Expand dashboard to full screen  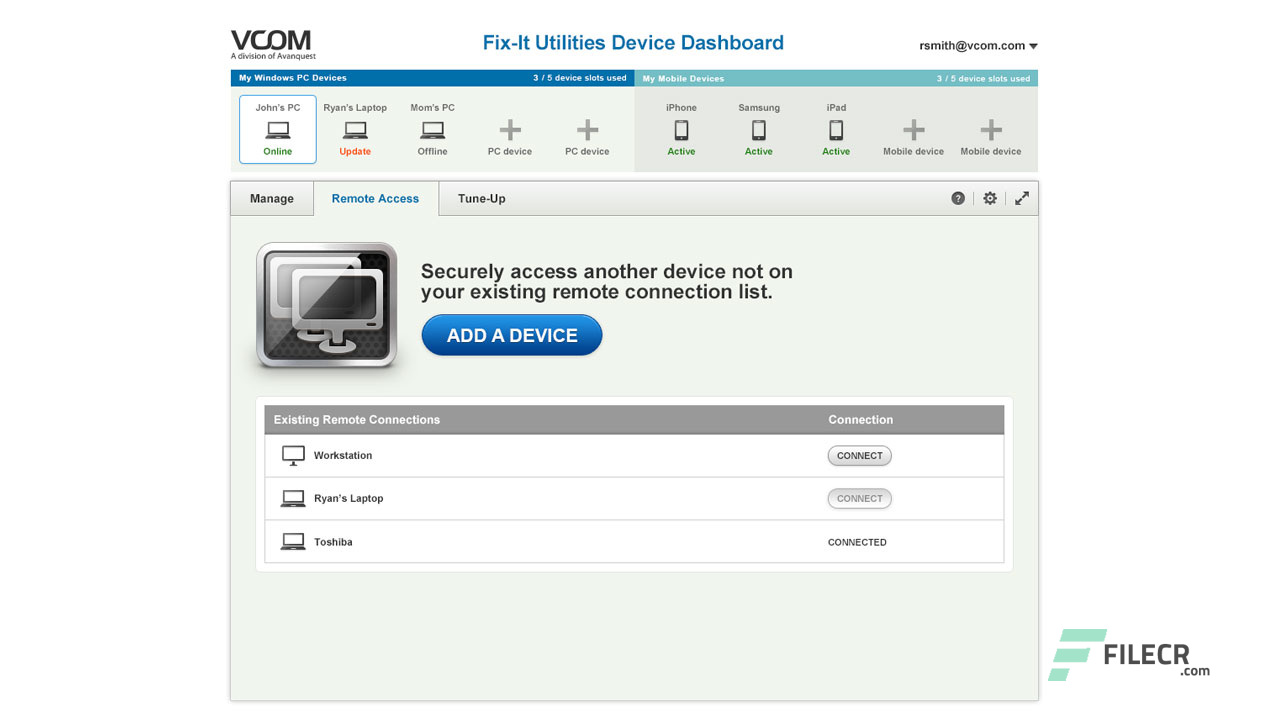click(x=1022, y=198)
